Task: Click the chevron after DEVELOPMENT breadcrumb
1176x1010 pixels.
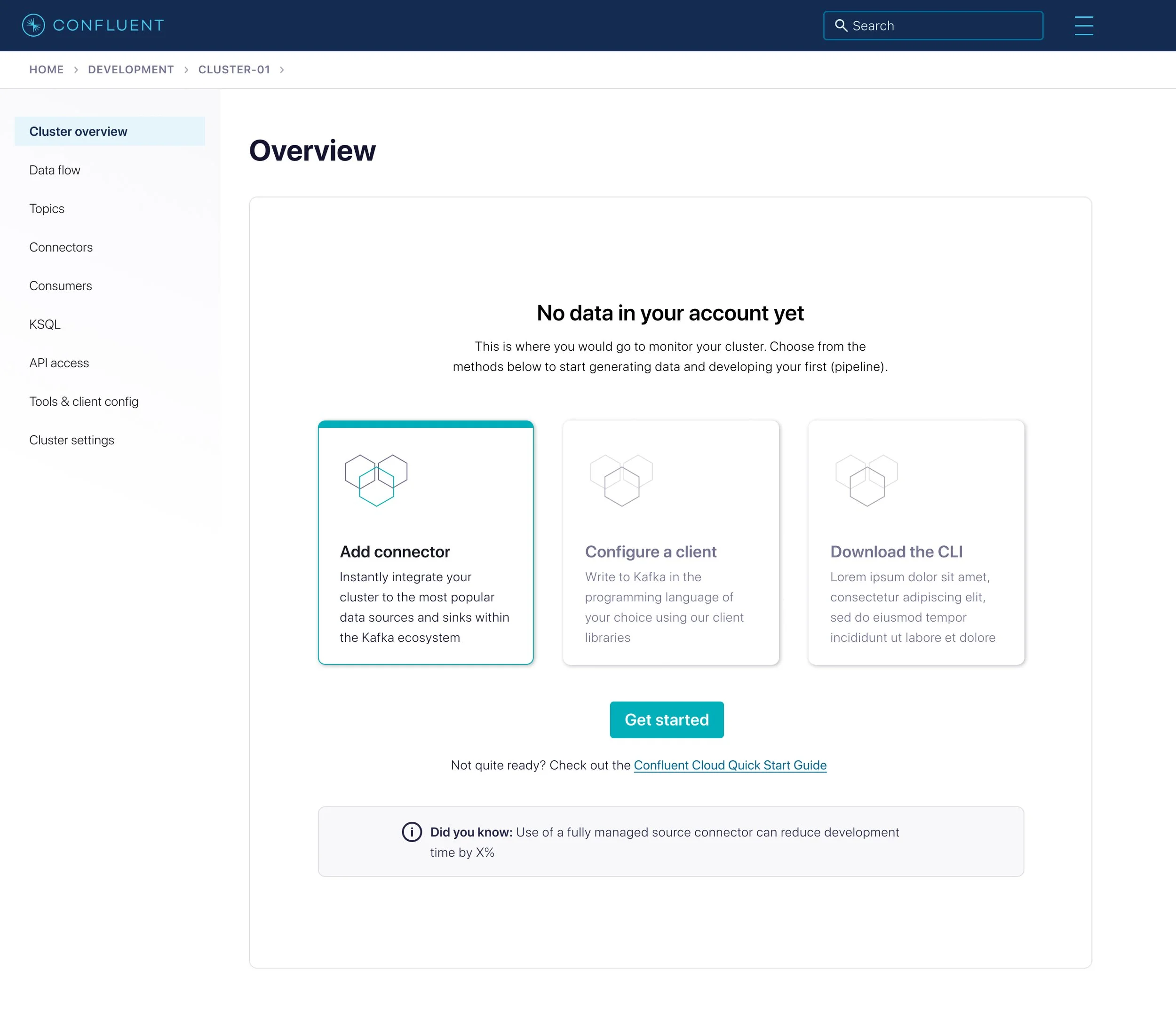Action: coord(186,70)
